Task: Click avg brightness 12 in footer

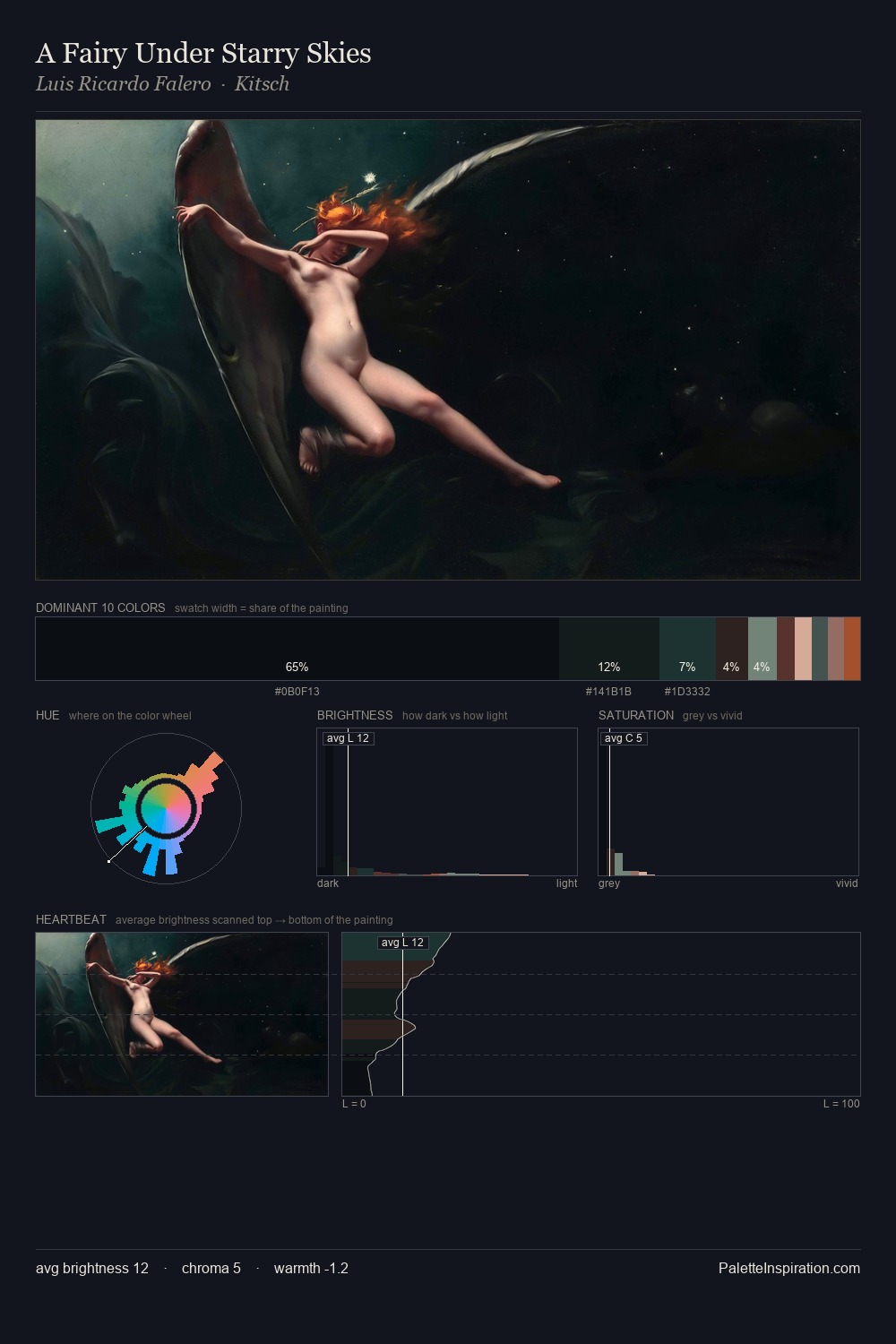Action: pyautogui.click(x=92, y=1269)
